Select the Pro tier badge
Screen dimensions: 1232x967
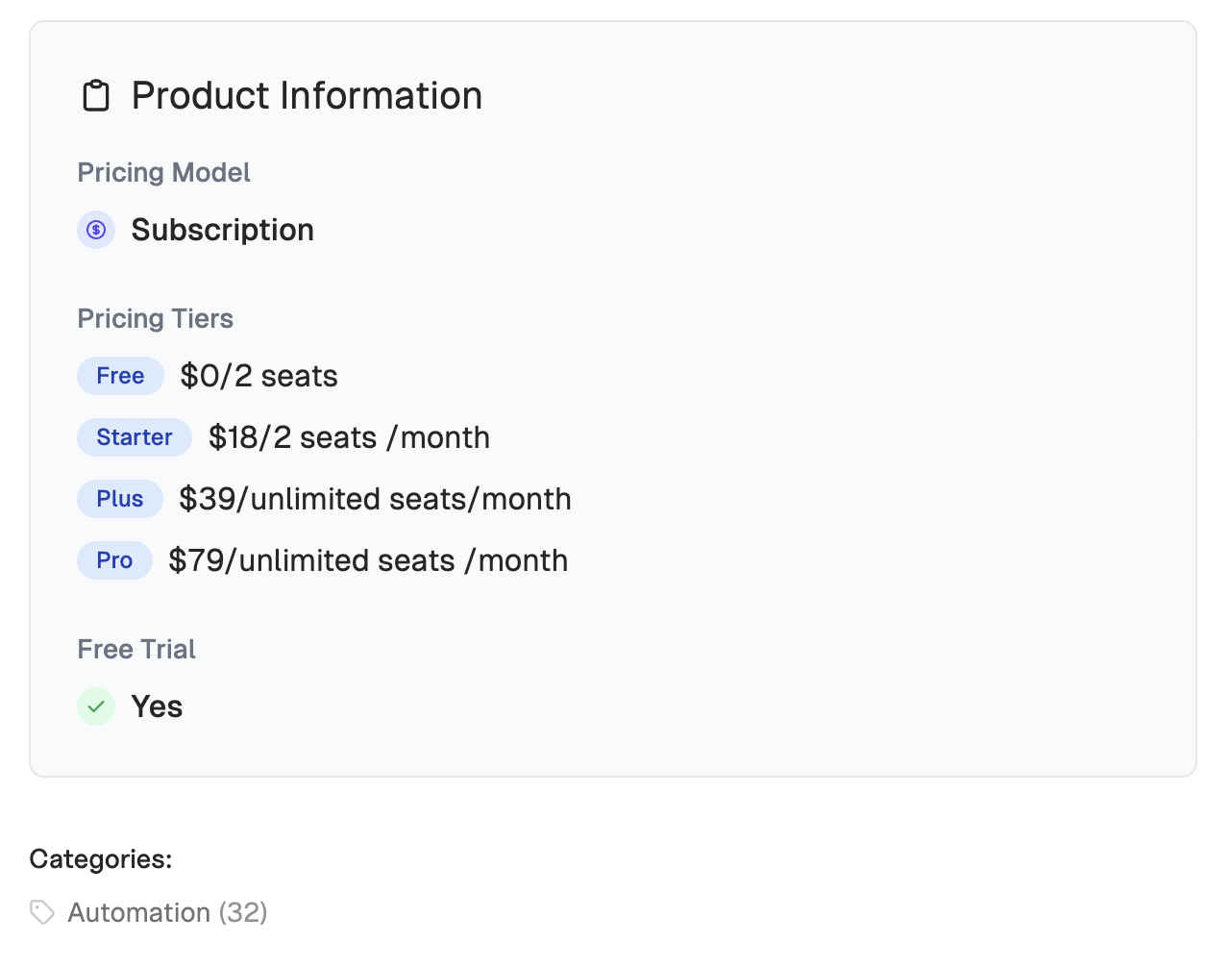click(x=114, y=560)
